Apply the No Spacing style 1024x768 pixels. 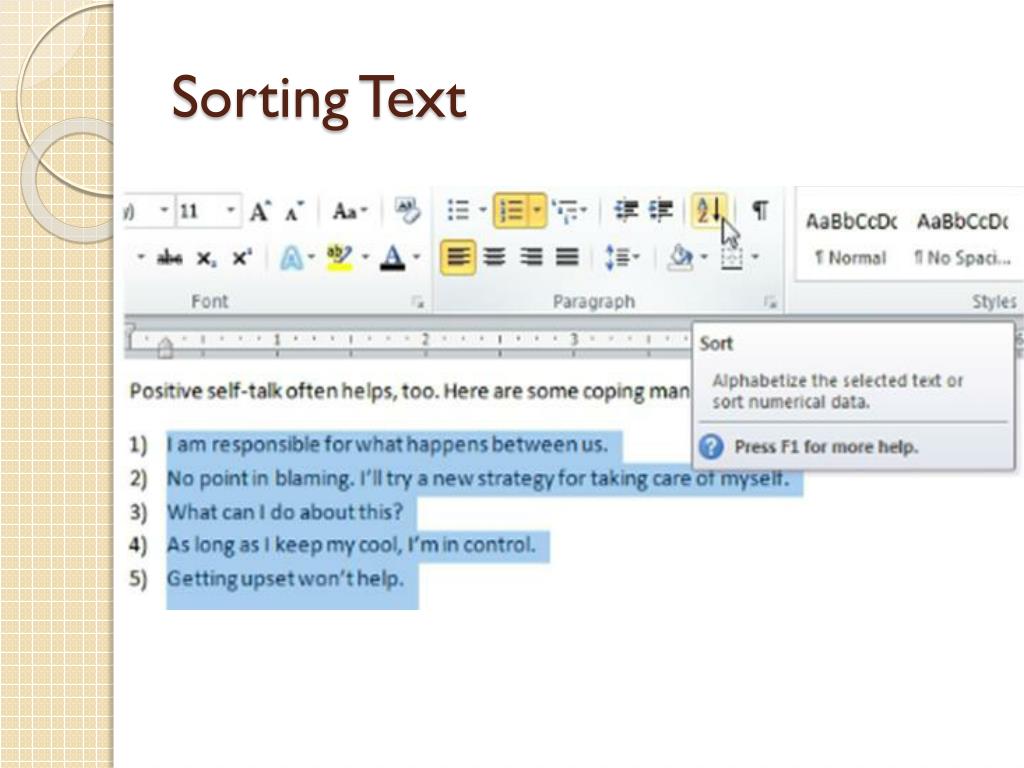coord(963,240)
